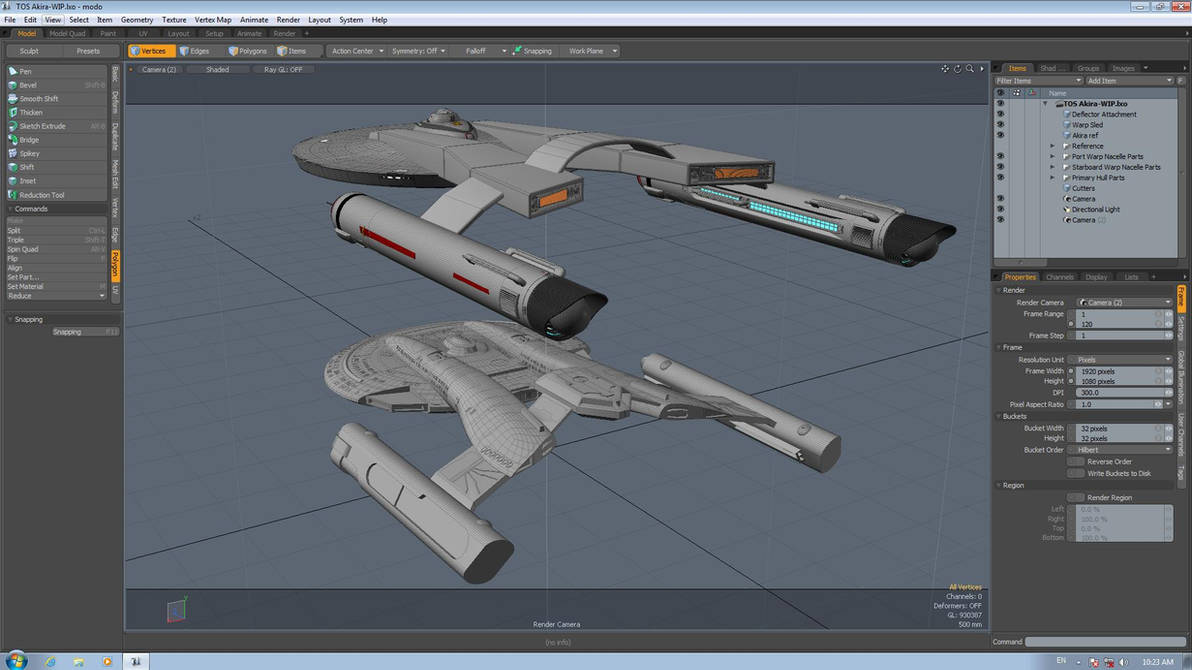Activate the Smooth Shift tool
The image size is (1192, 670).
click(56, 99)
